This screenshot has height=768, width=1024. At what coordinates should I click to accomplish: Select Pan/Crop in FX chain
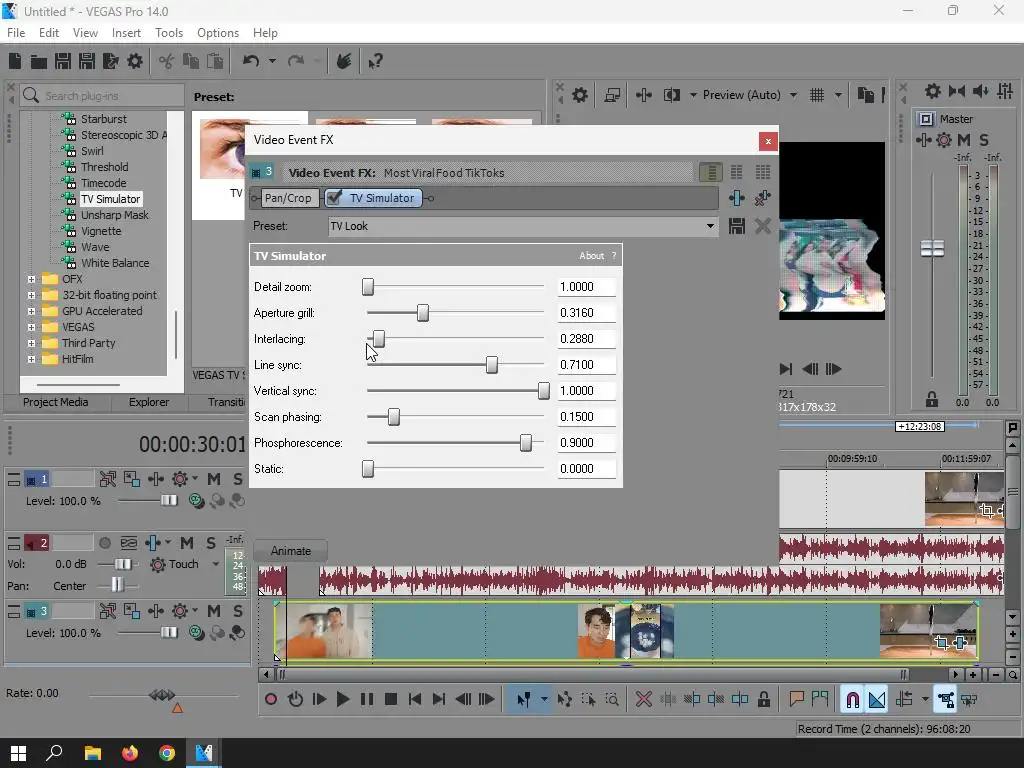click(288, 198)
